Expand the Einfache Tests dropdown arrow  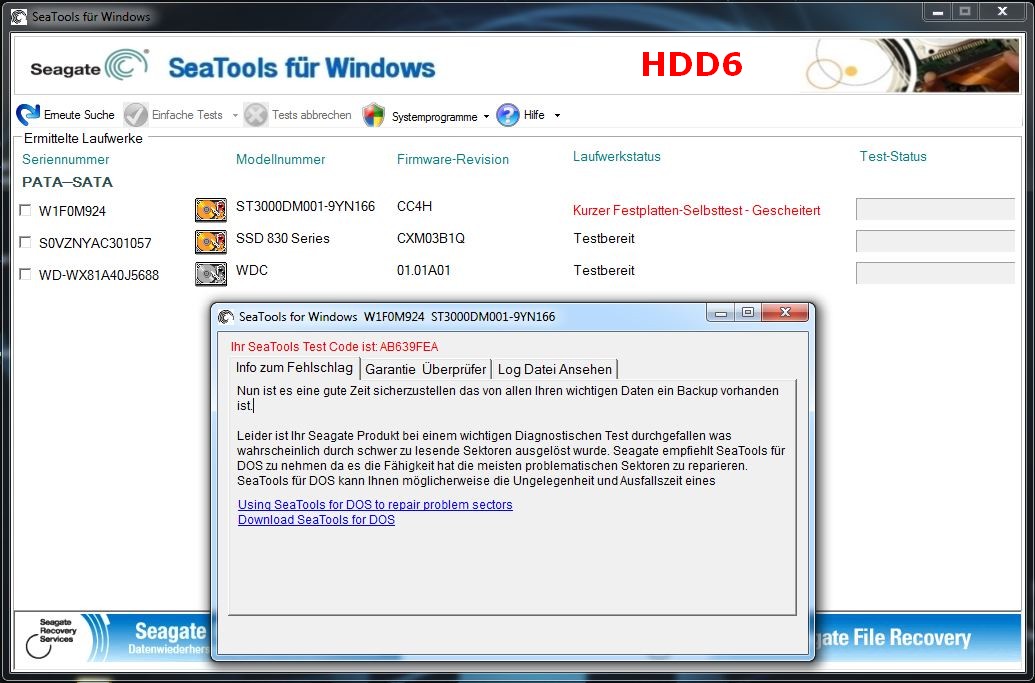click(x=235, y=115)
